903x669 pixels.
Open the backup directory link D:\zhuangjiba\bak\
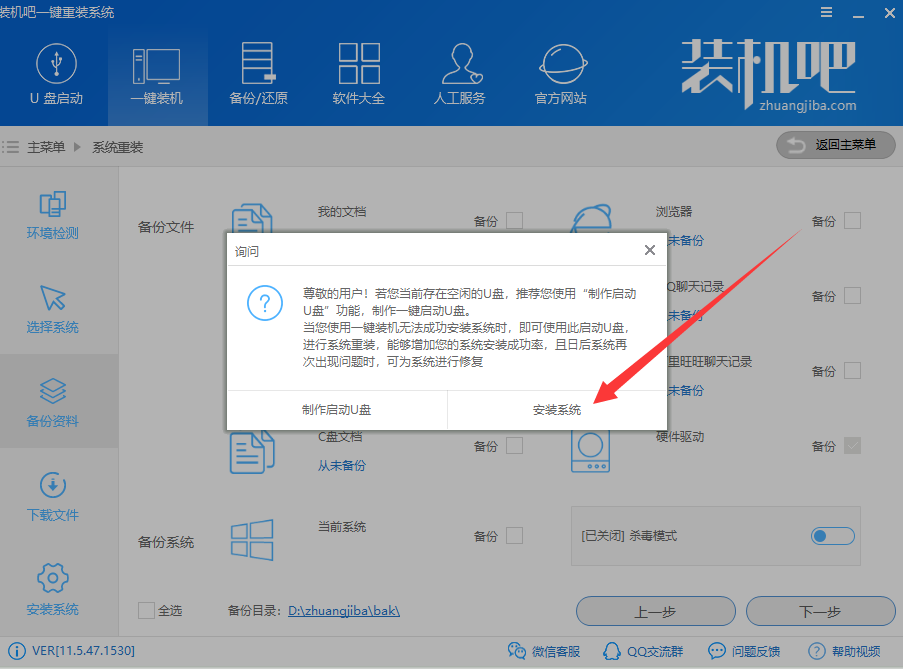343,611
